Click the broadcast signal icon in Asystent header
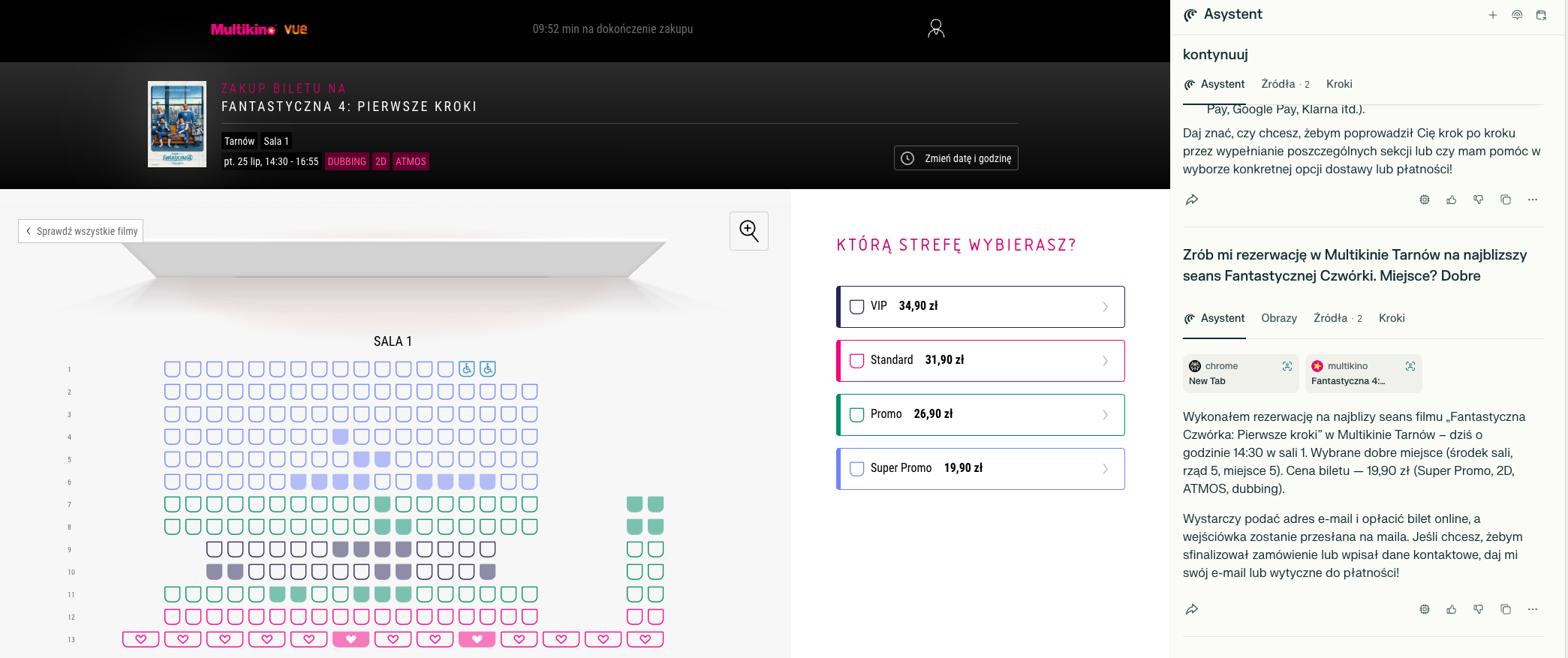The width and height of the screenshot is (1568, 658). 1517,15
